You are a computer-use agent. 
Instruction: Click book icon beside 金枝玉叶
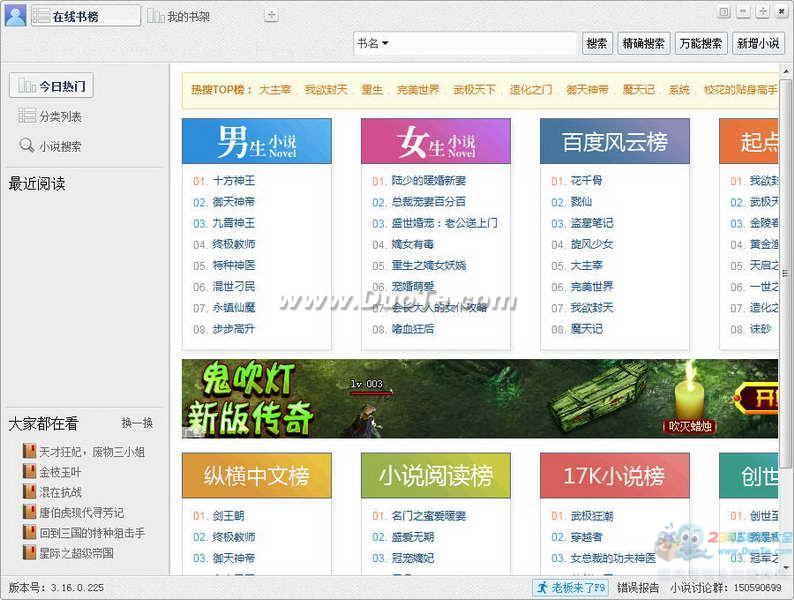tap(29, 472)
